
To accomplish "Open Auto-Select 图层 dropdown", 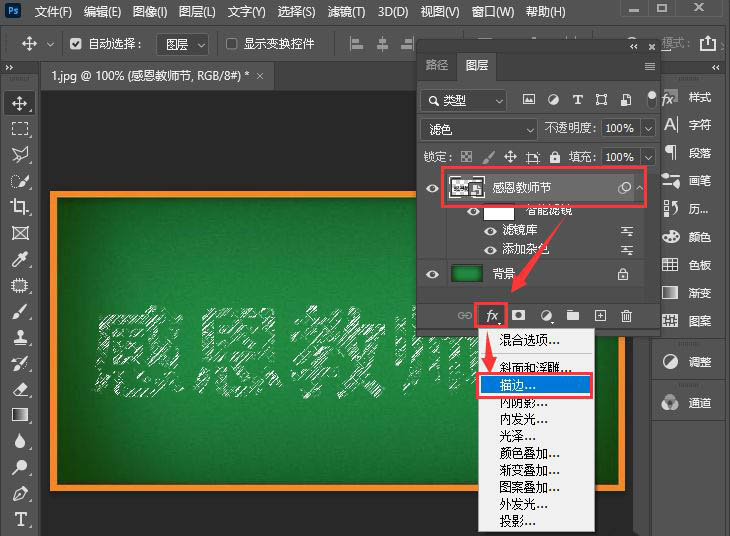I will 182,44.
